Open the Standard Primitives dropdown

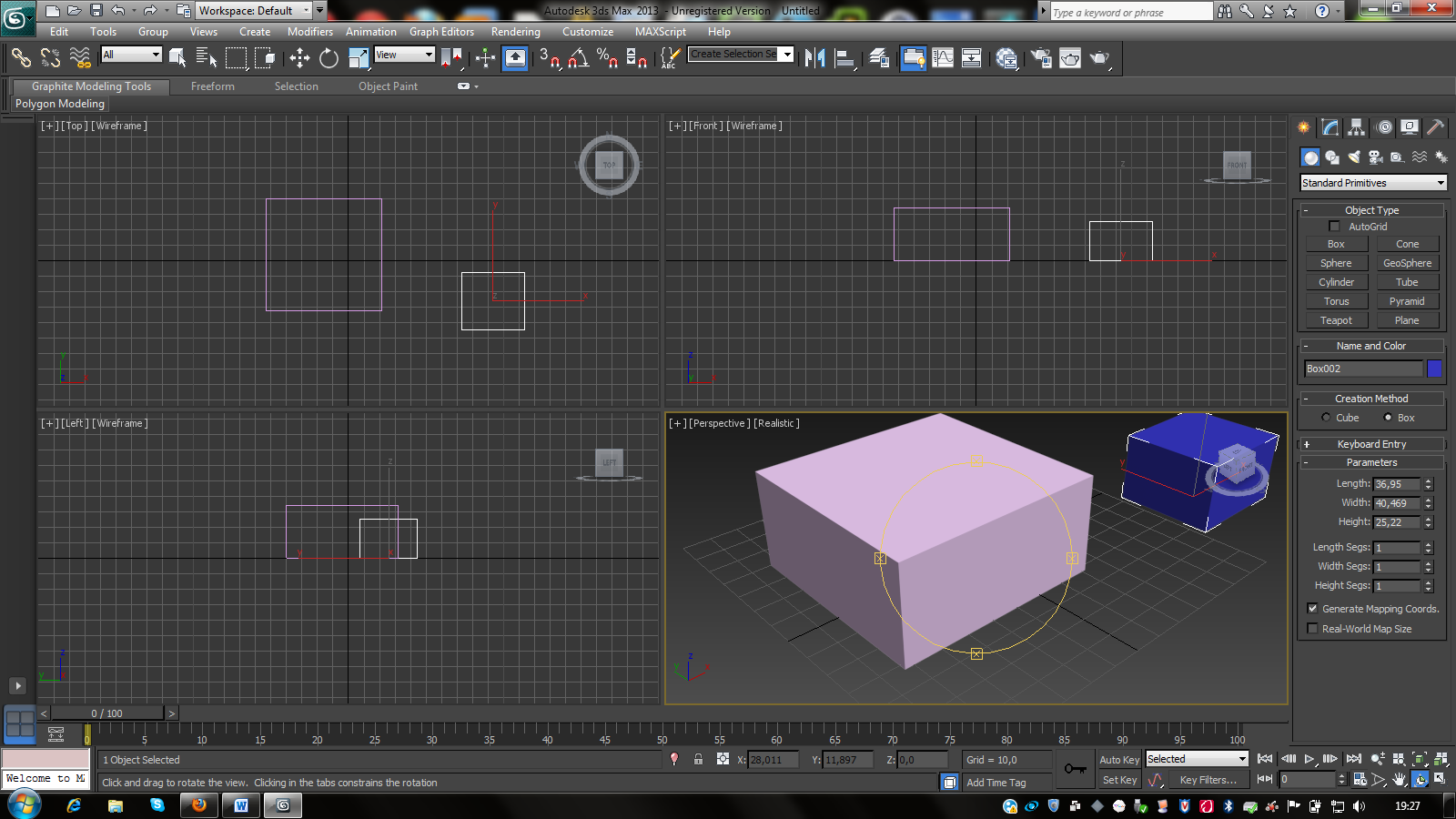point(1372,183)
